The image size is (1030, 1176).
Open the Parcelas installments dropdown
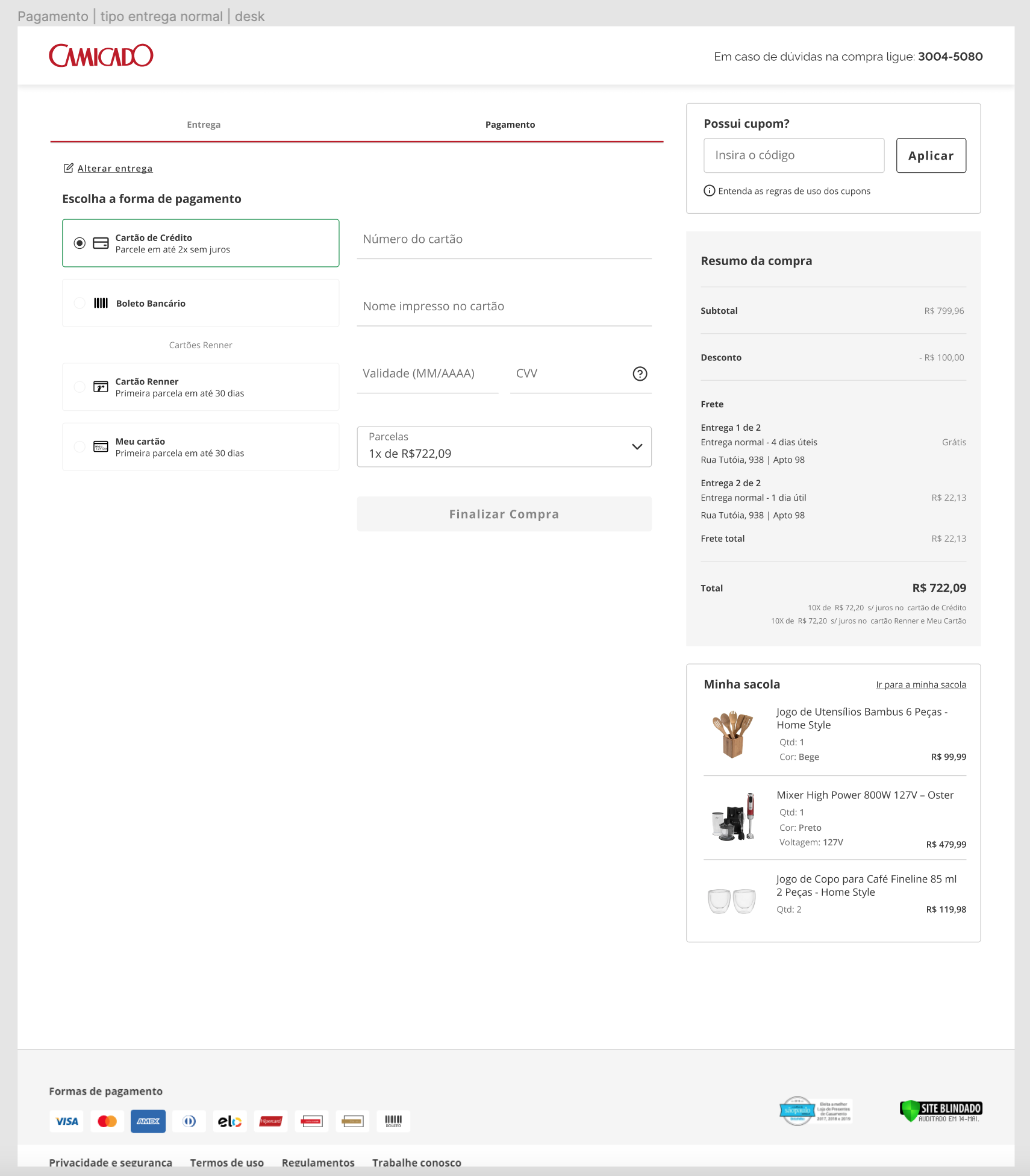point(504,446)
